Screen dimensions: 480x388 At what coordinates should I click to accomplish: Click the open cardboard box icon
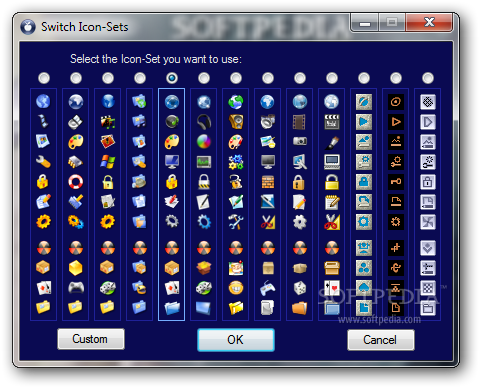[x=204, y=268]
